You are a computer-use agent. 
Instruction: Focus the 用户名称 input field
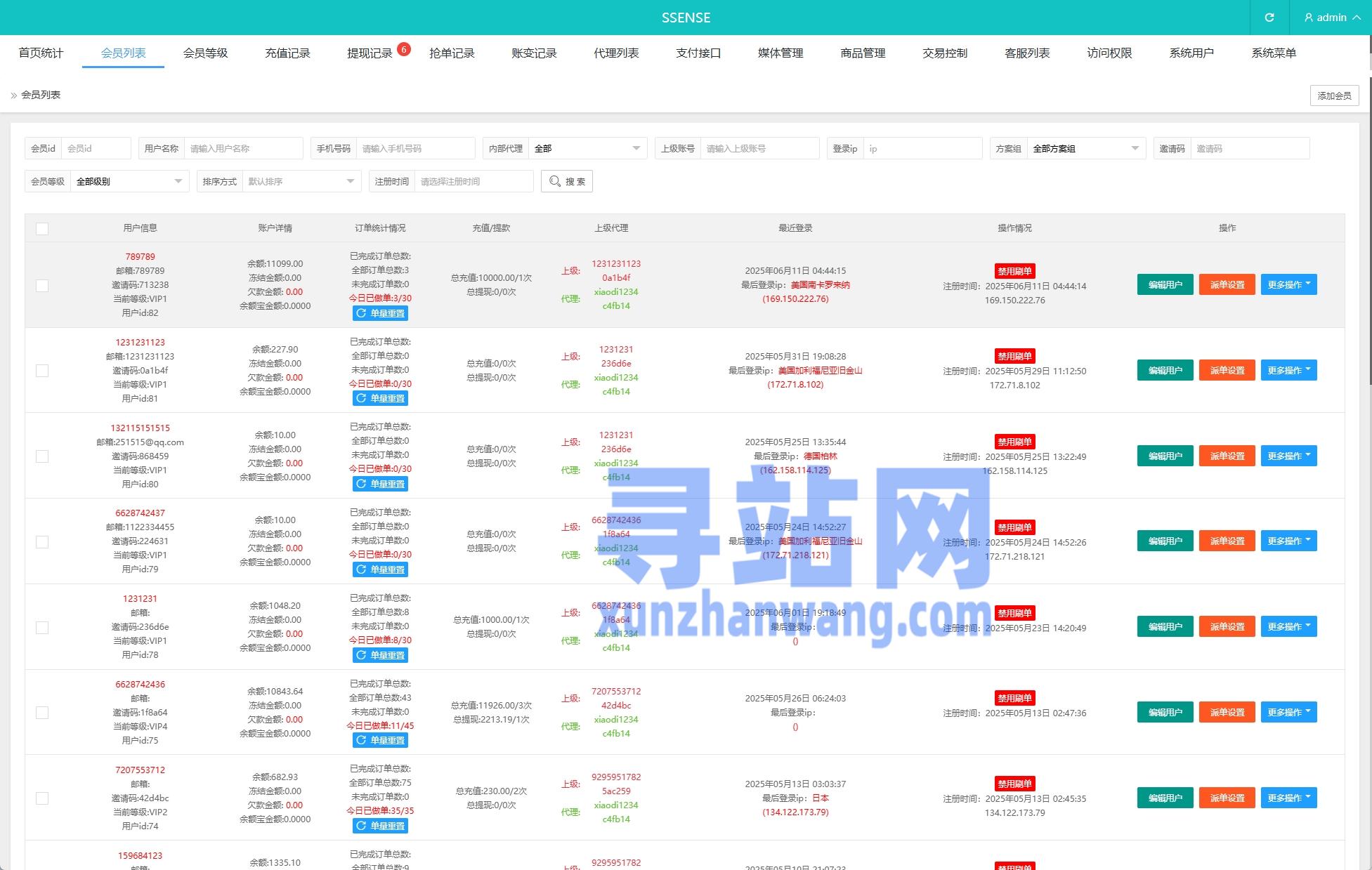pos(244,148)
